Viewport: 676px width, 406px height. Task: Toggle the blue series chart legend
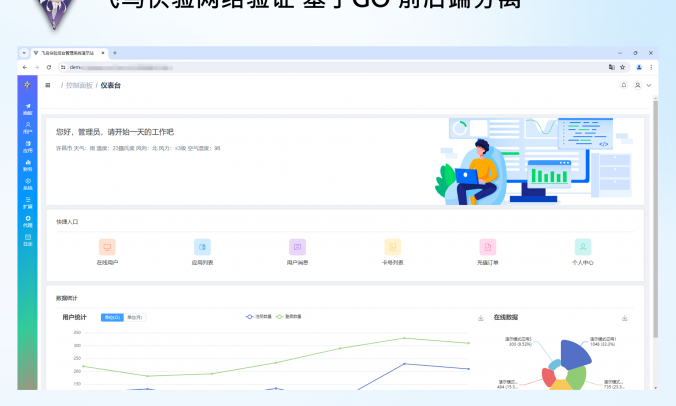click(258, 316)
